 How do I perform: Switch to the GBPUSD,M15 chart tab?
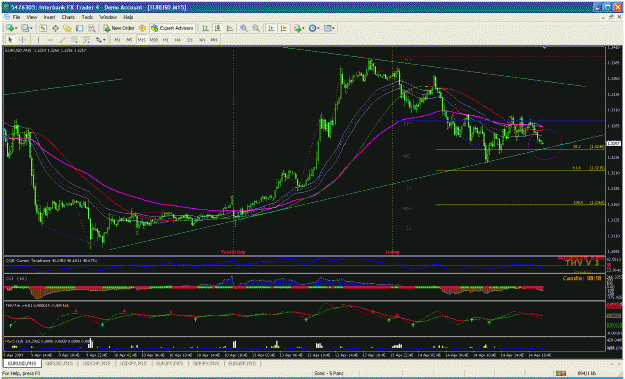(x=59, y=363)
